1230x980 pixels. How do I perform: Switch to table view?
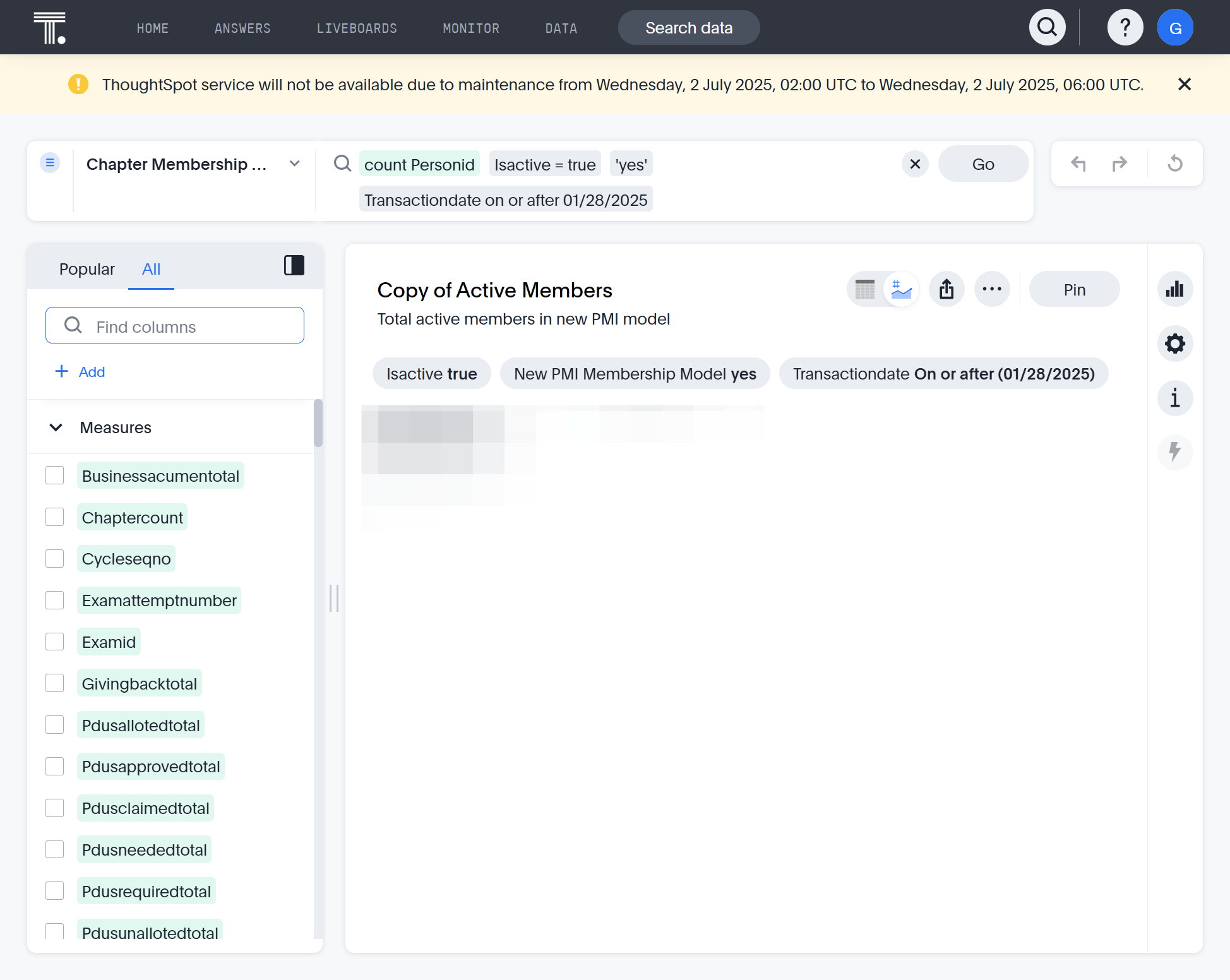[865, 289]
